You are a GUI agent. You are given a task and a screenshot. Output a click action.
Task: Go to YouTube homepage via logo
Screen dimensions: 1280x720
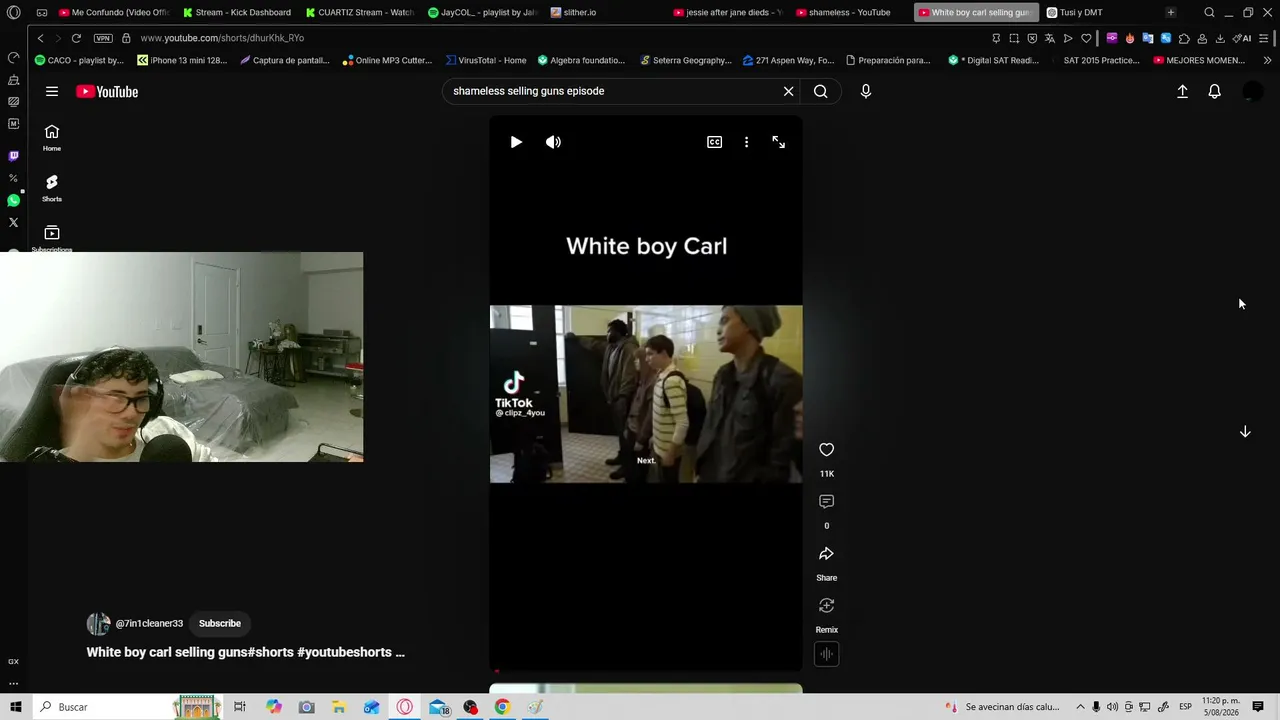point(107,92)
